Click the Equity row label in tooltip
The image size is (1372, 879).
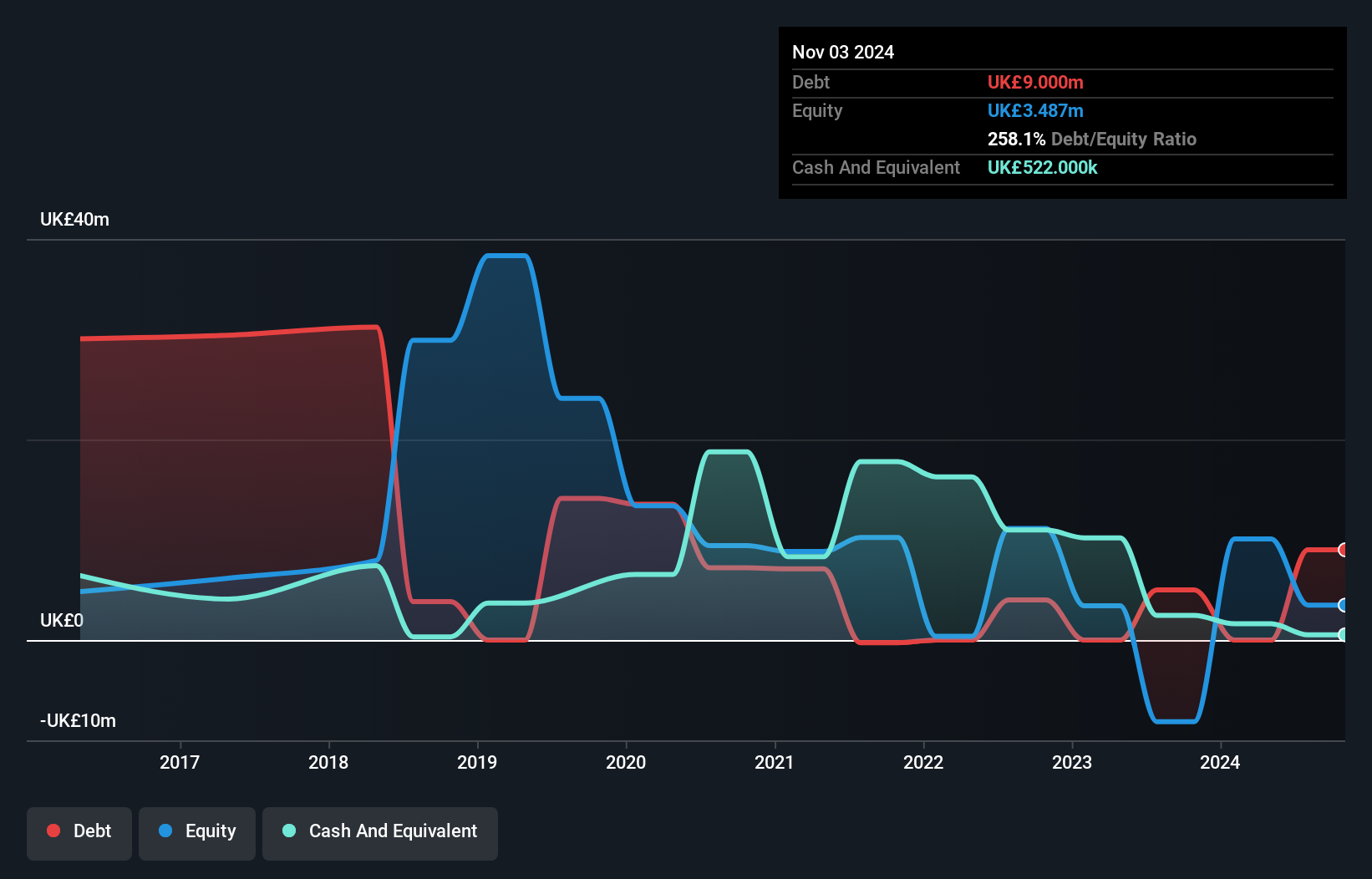817,110
